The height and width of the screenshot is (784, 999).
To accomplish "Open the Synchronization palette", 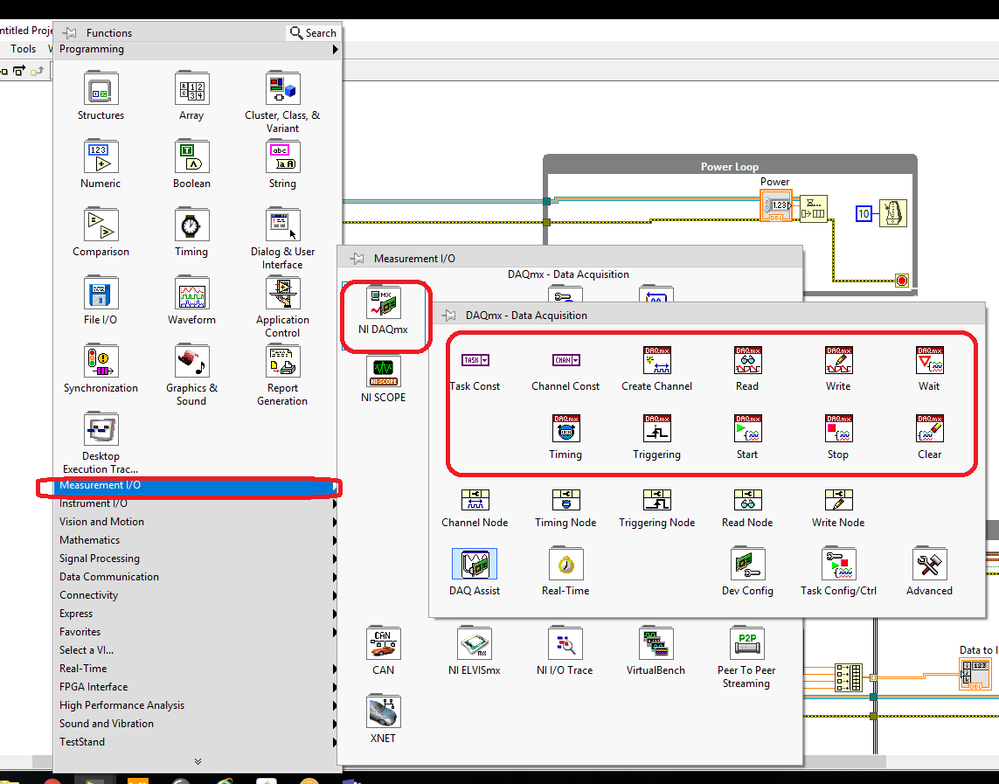I will coord(101,362).
